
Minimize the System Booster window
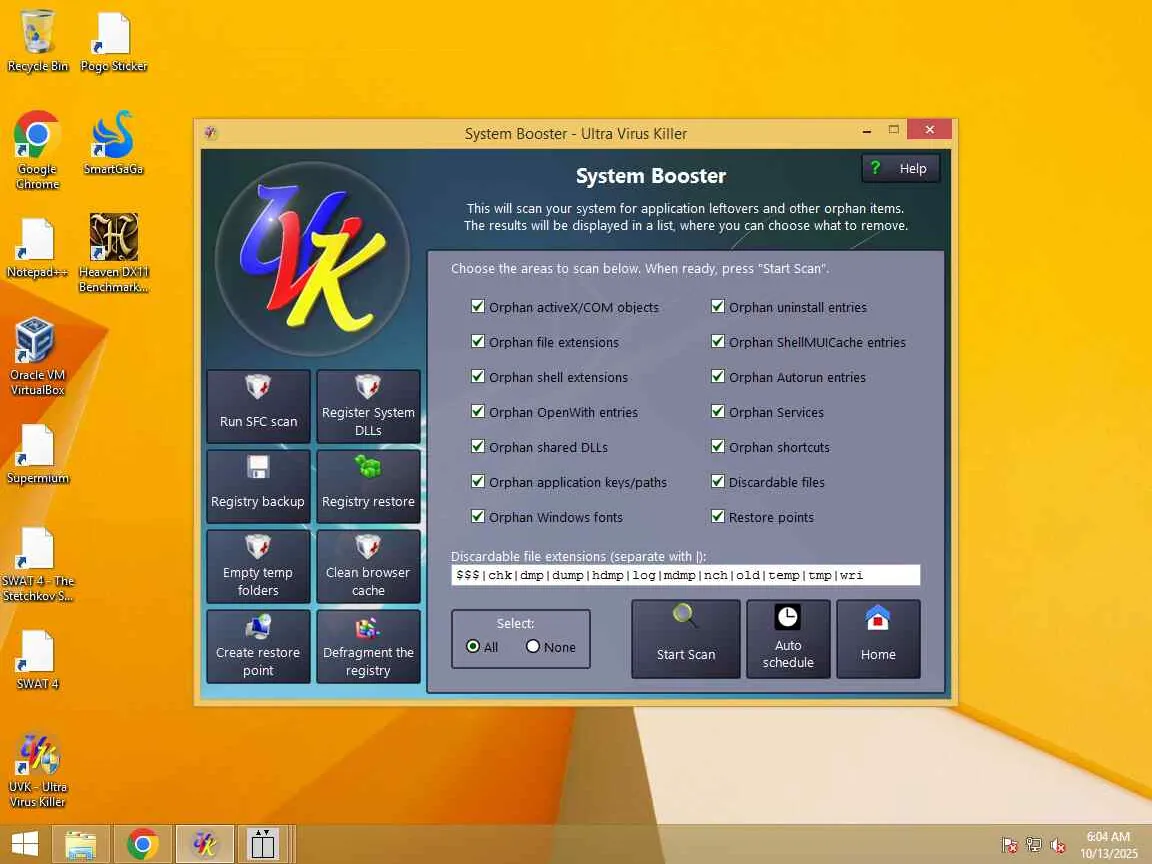coord(867,131)
